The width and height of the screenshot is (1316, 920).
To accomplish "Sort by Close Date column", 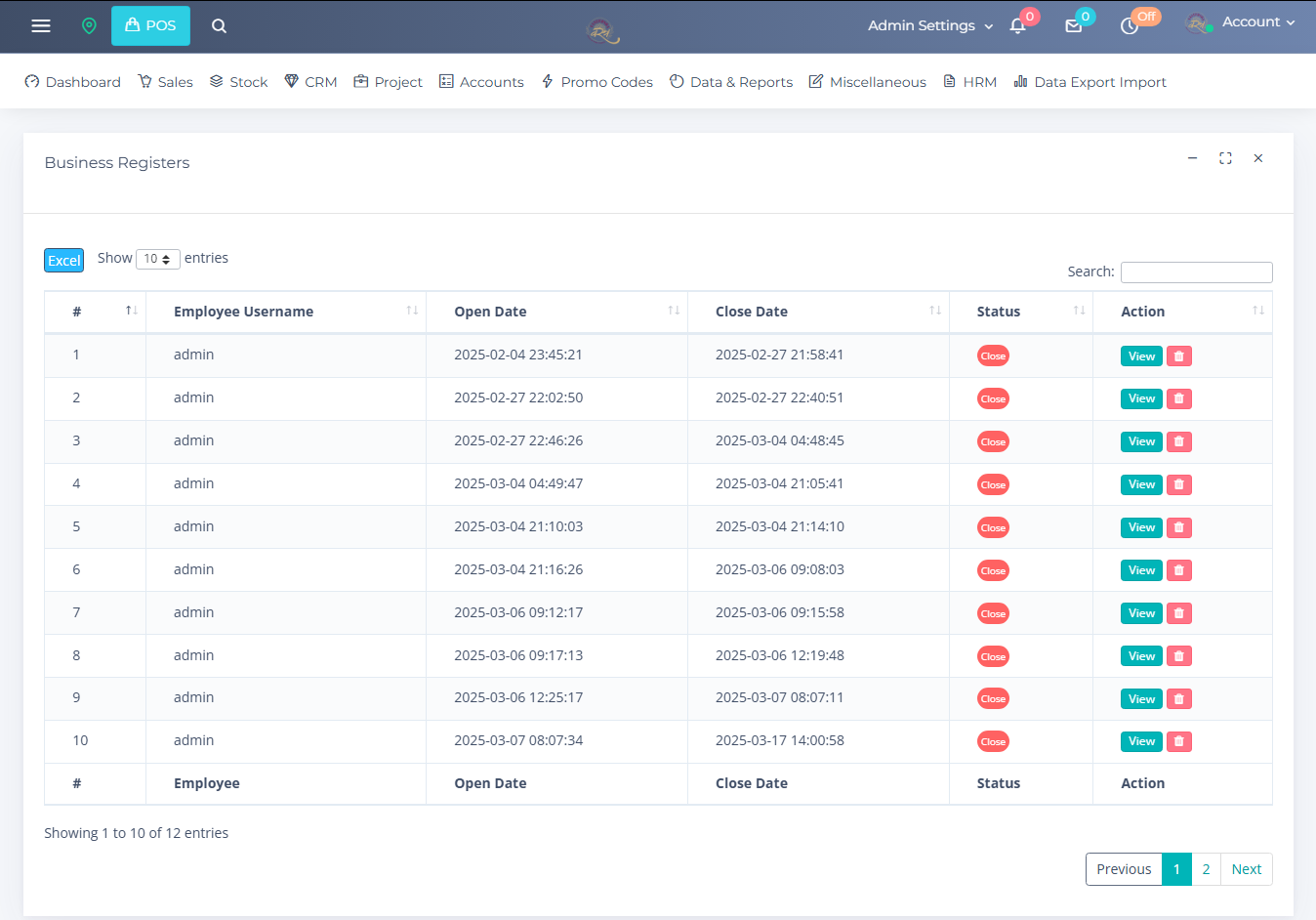I will tap(818, 312).
